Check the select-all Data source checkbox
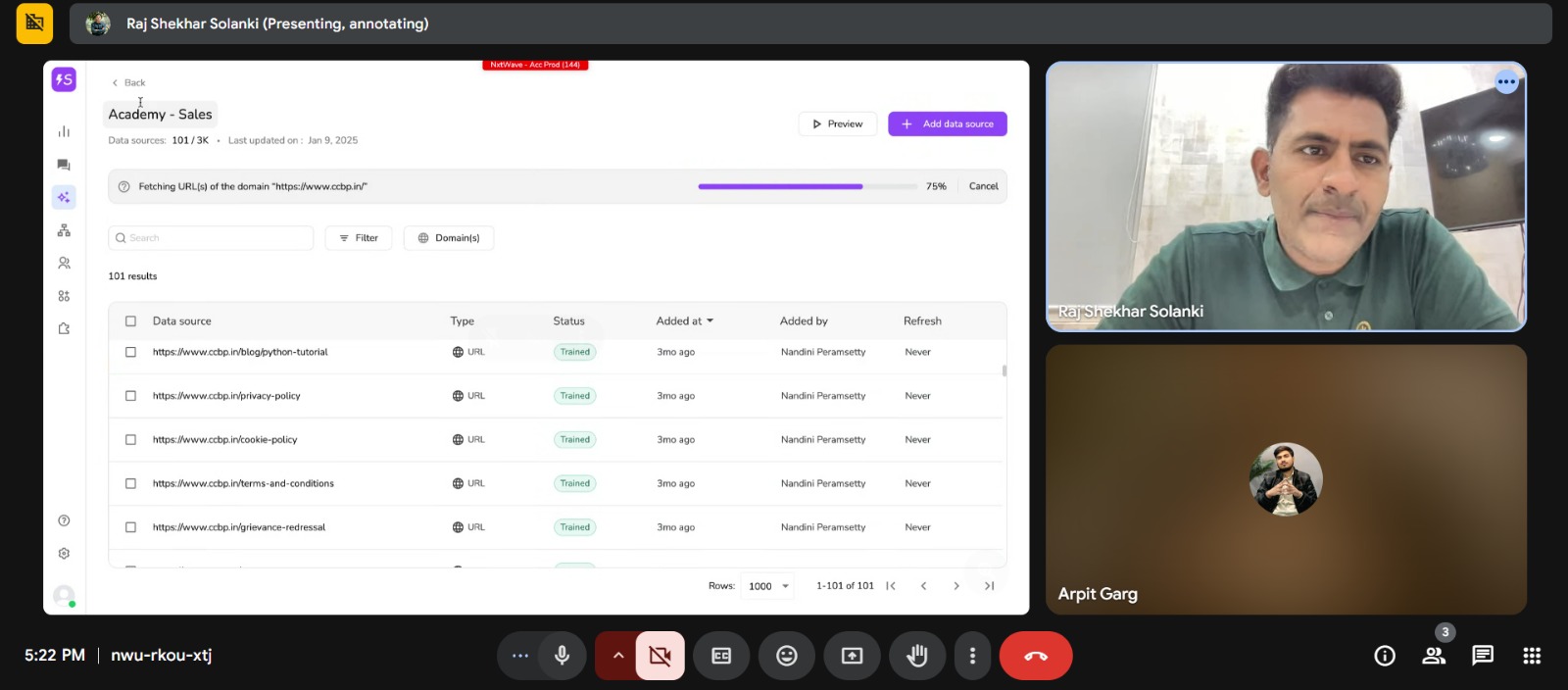Image resolution: width=1568 pixels, height=690 pixels. tap(130, 321)
